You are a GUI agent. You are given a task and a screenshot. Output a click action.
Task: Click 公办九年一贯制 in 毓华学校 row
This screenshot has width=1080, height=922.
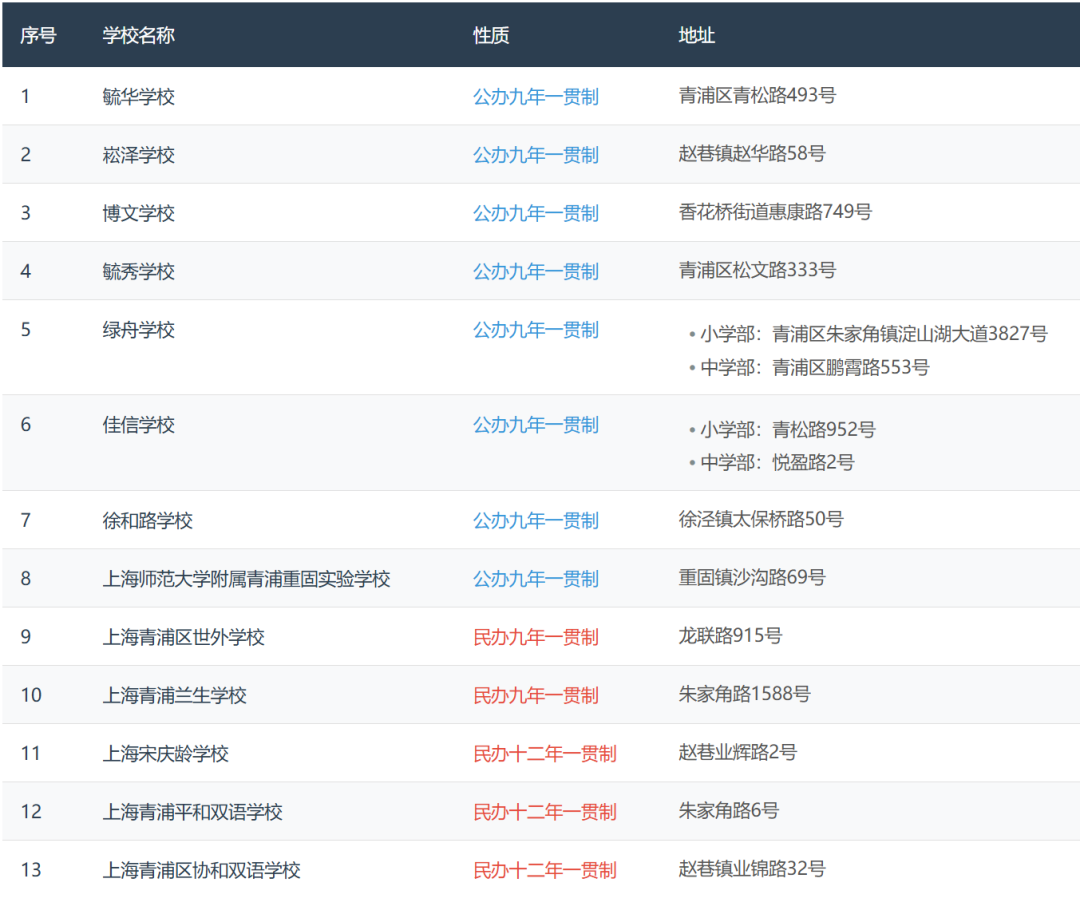click(536, 96)
